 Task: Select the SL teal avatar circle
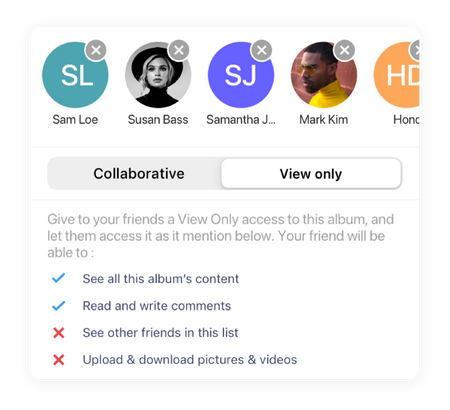click(x=75, y=75)
